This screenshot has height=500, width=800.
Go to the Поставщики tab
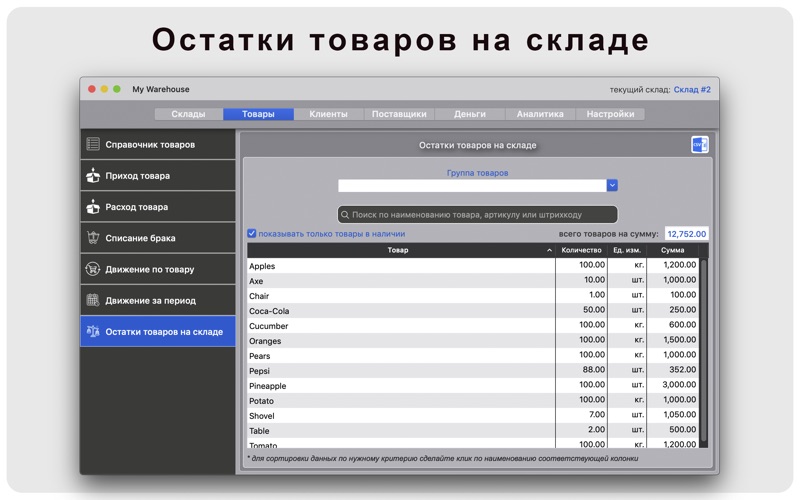tap(399, 114)
